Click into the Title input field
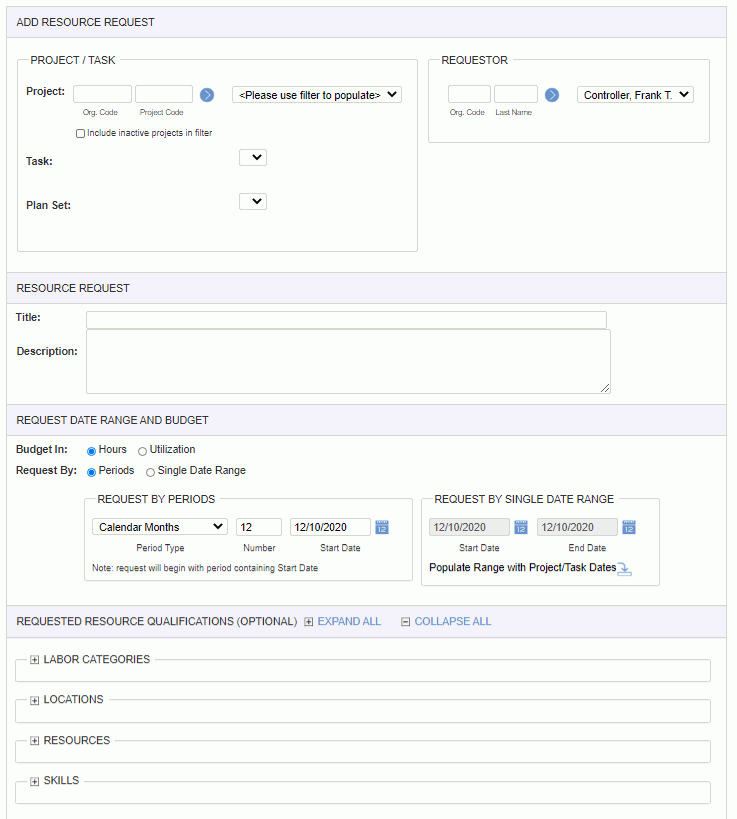This screenshot has height=819, width=737. coord(346,320)
